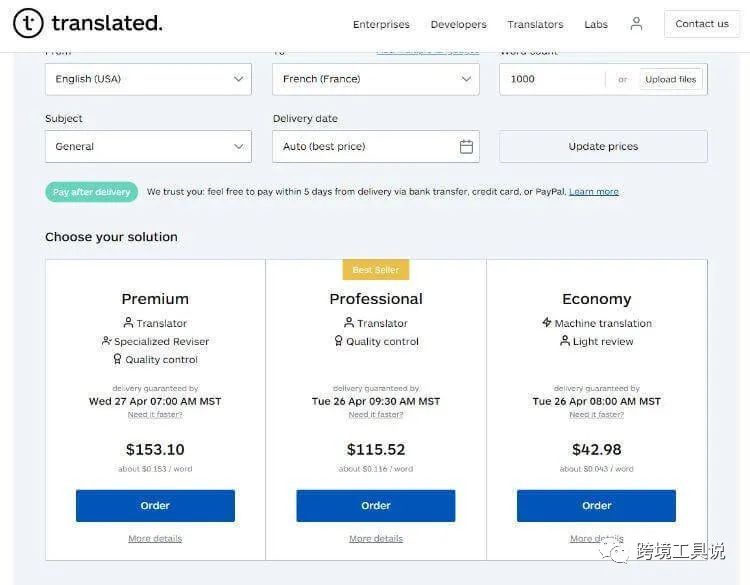Click the Upload files button
The width and height of the screenshot is (750, 585).
(670, 79)
